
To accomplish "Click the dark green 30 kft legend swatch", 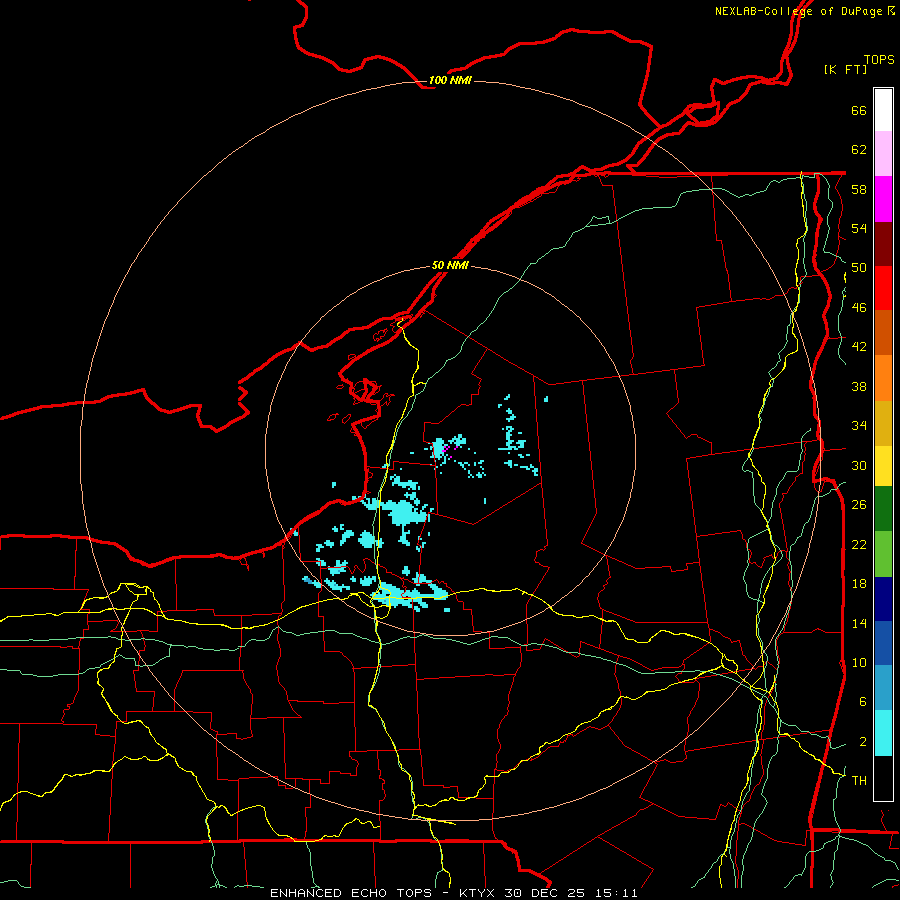I will 883,509.
